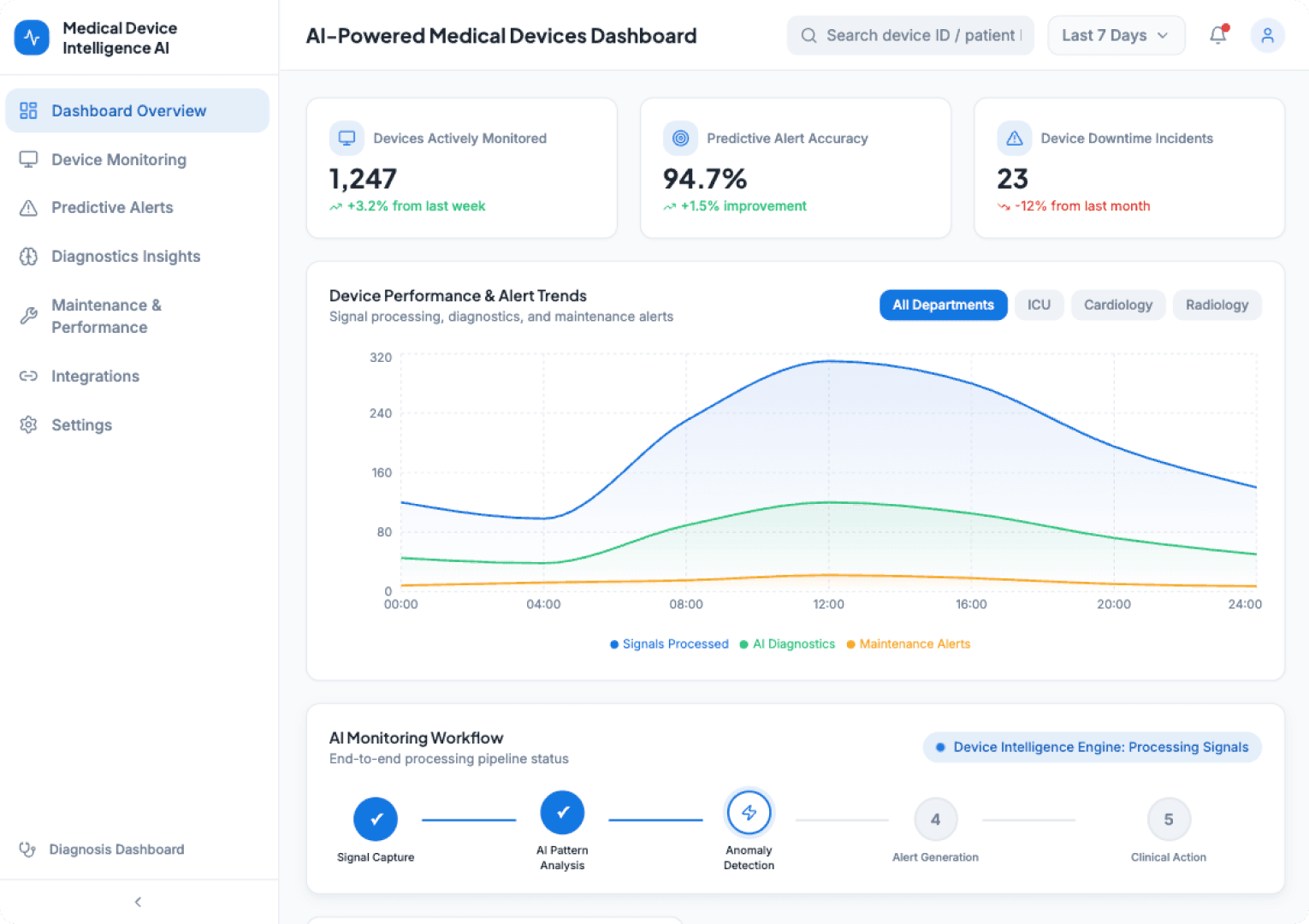Select the Integrations link icon
Screen dimensions: 1309x924
27,376
